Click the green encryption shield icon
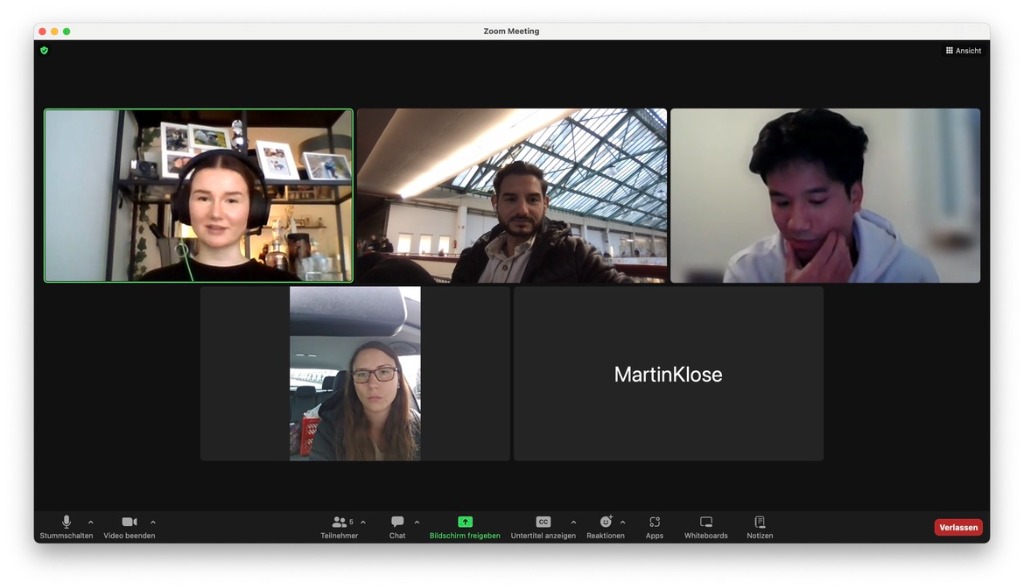Viewport: 1024px width, 588px height. [43, 50]
